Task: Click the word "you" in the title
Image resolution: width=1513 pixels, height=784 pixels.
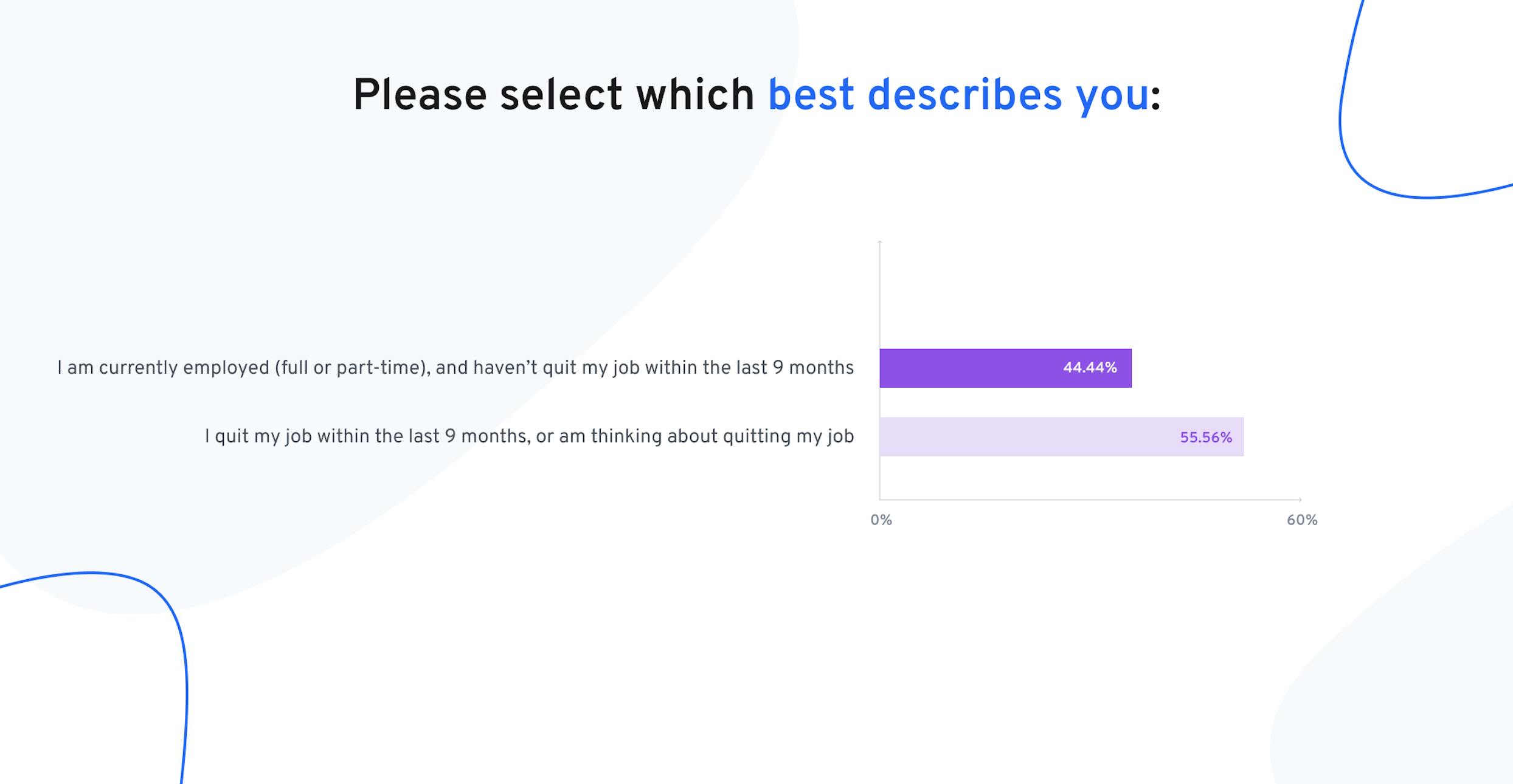Action: pos(1112,97)
